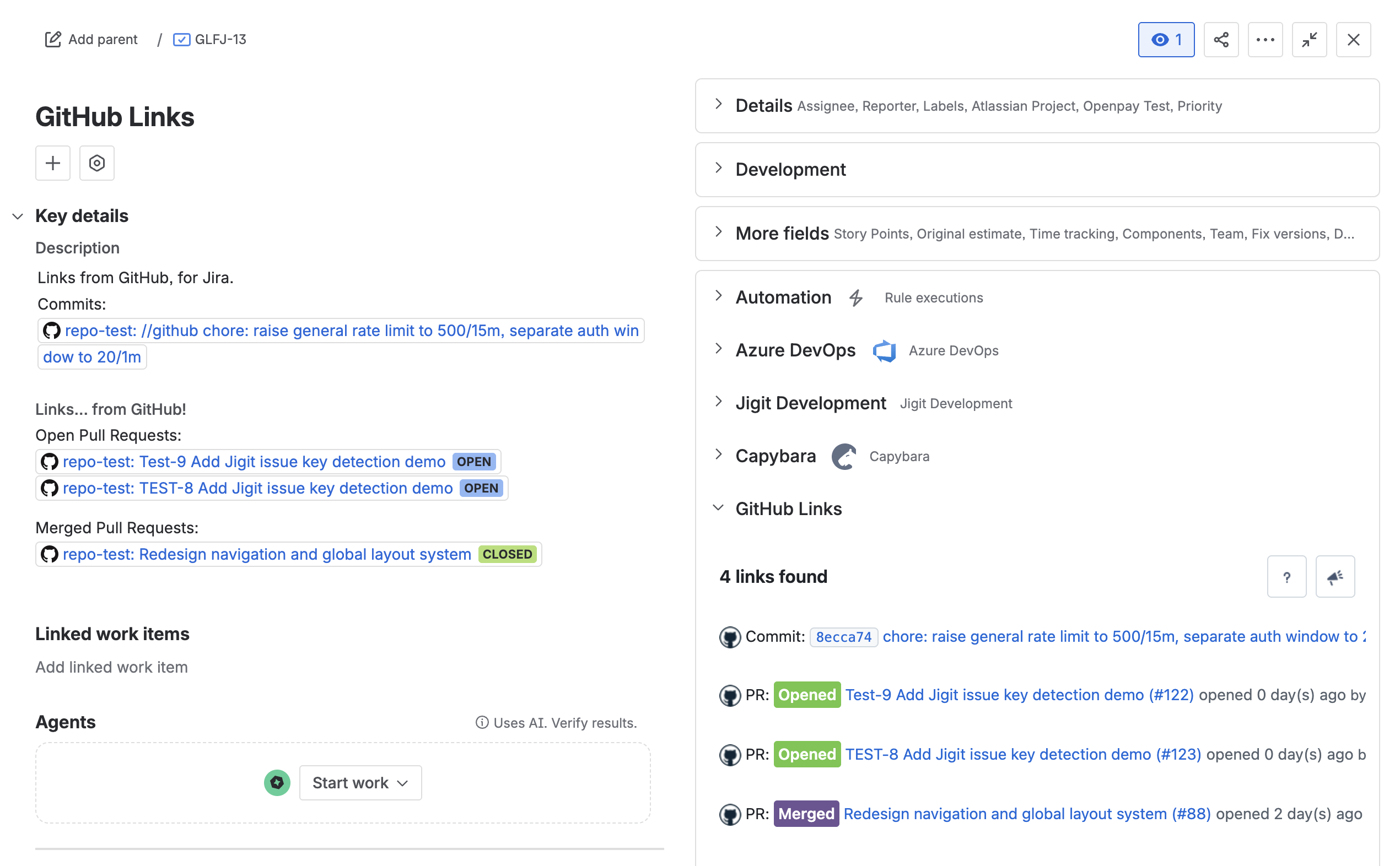Click the question mark help button
This screenshot has height=866, width=1400.
[1286, 577]
